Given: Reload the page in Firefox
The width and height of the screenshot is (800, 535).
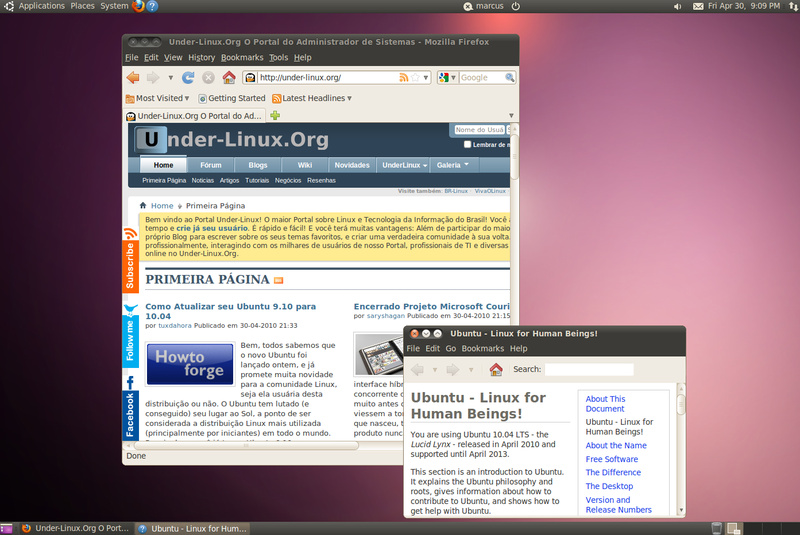Looking at the screenshot, I should tap(188, 78).
